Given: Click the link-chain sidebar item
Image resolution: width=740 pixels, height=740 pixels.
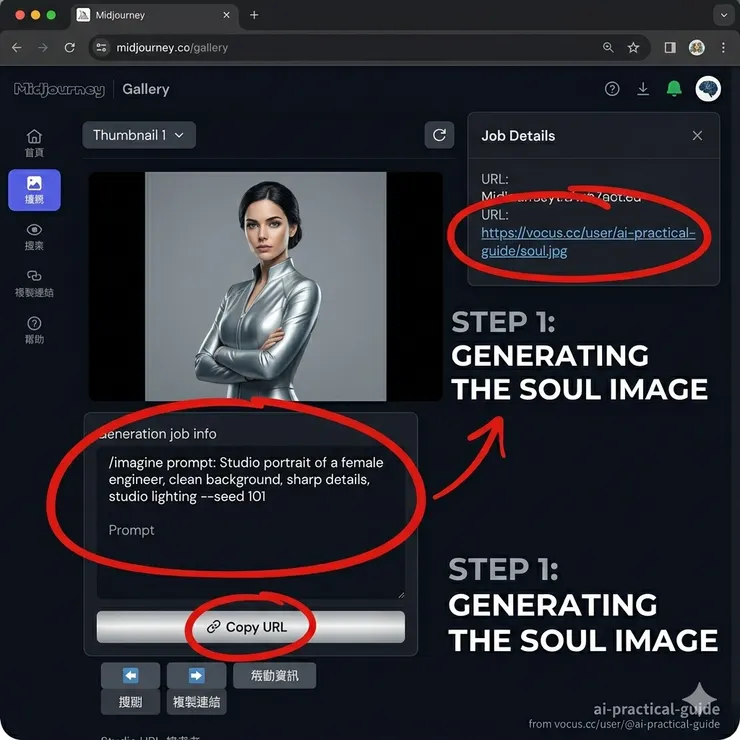Looking at the screenshot, I should click(x=34, y=283).
